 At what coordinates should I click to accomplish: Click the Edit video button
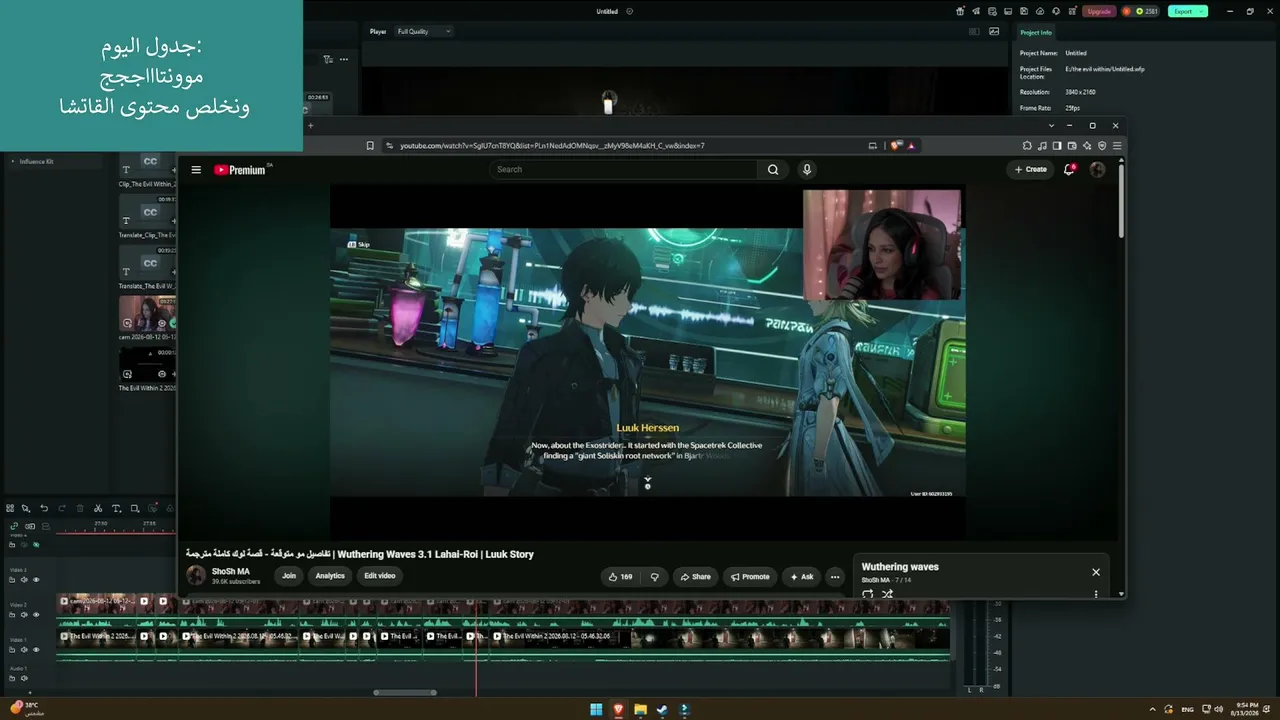point(380,576)
